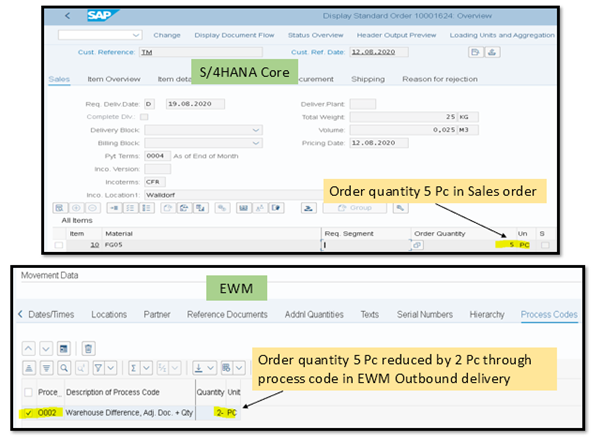
Task: Select the row checkbox for item 10
Action: pyautogui.click(x=59, y=244)
